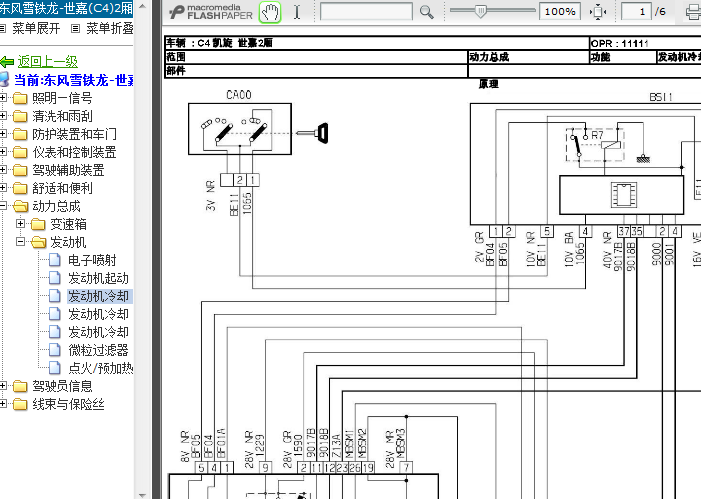
Task: Open the highlighted 发动机冷却 document
Action: [x=99, y=296]
